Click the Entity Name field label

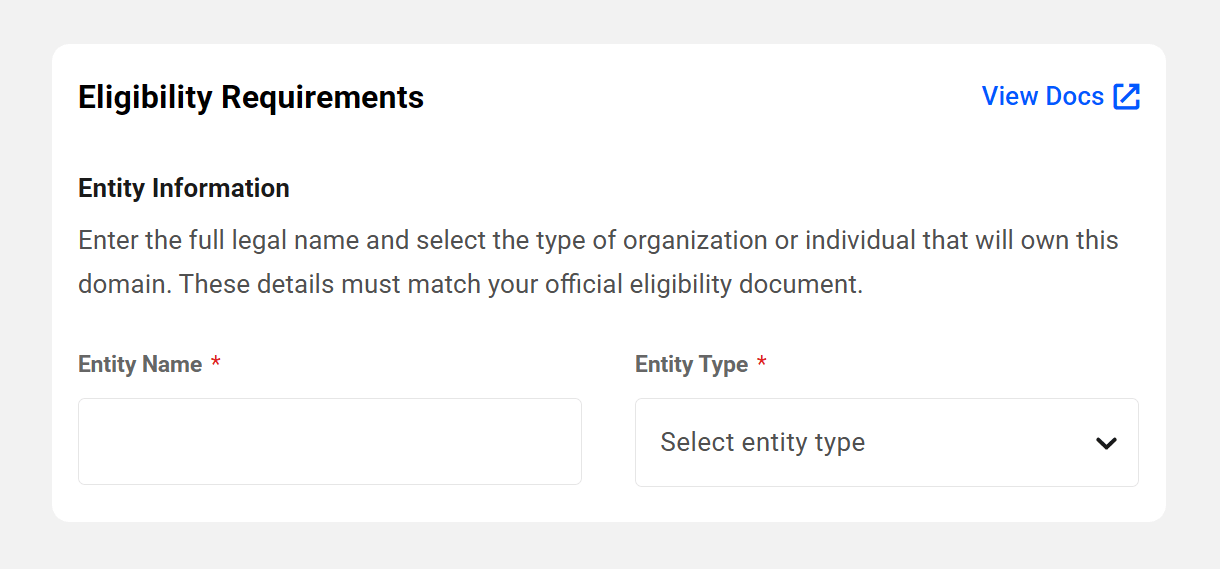(x=140, y=365)
